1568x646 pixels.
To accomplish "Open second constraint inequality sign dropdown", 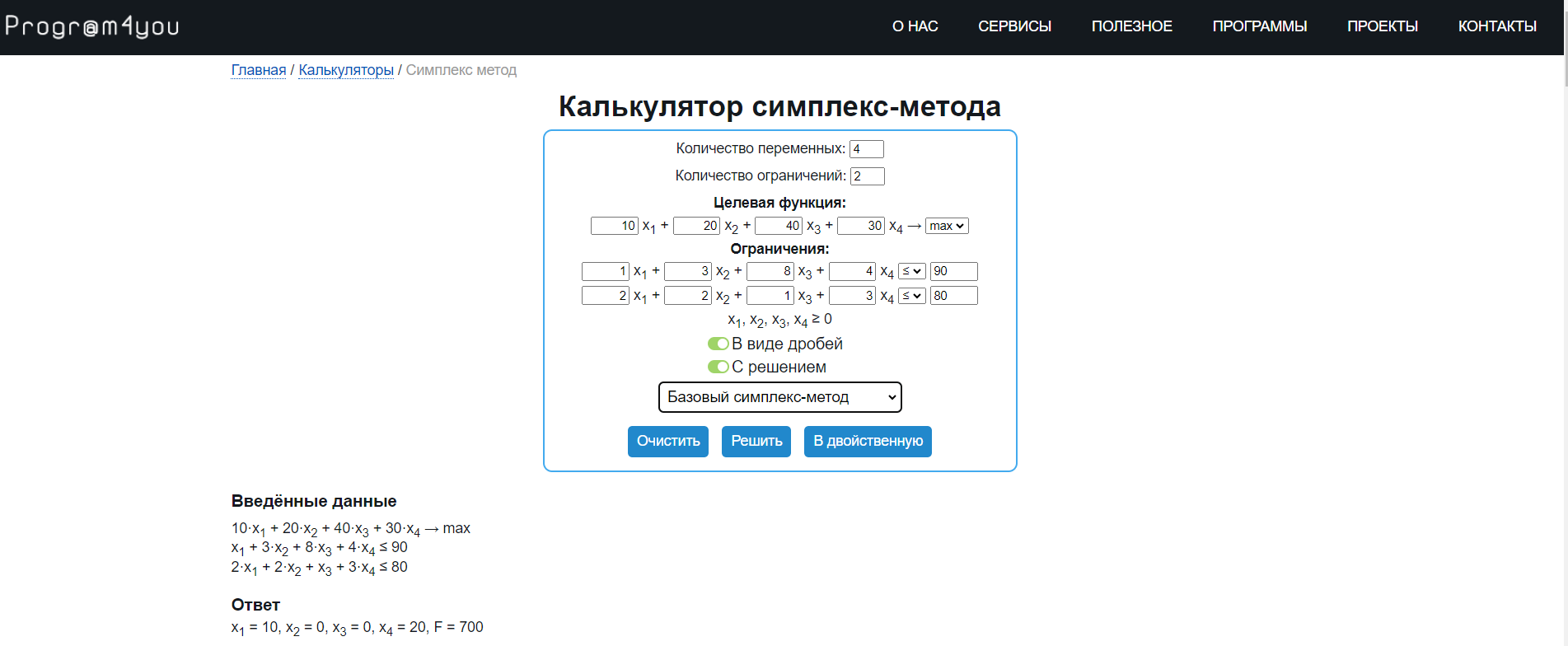I will click(x=912, y=296).
